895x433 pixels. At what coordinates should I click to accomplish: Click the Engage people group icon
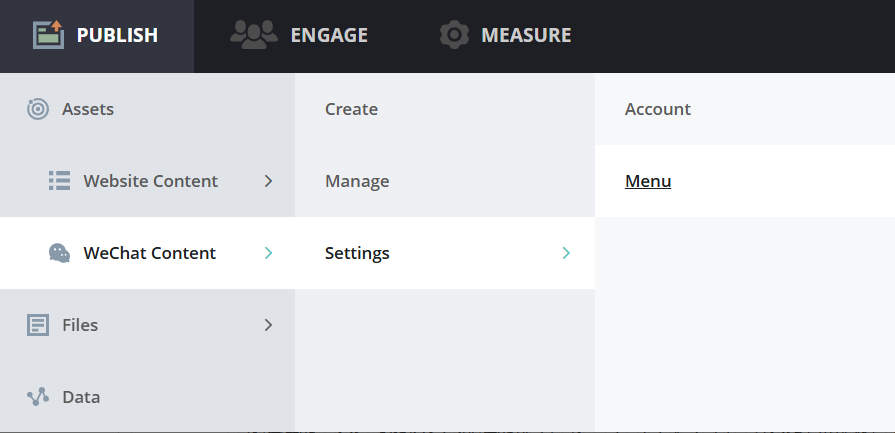(253, 35)
